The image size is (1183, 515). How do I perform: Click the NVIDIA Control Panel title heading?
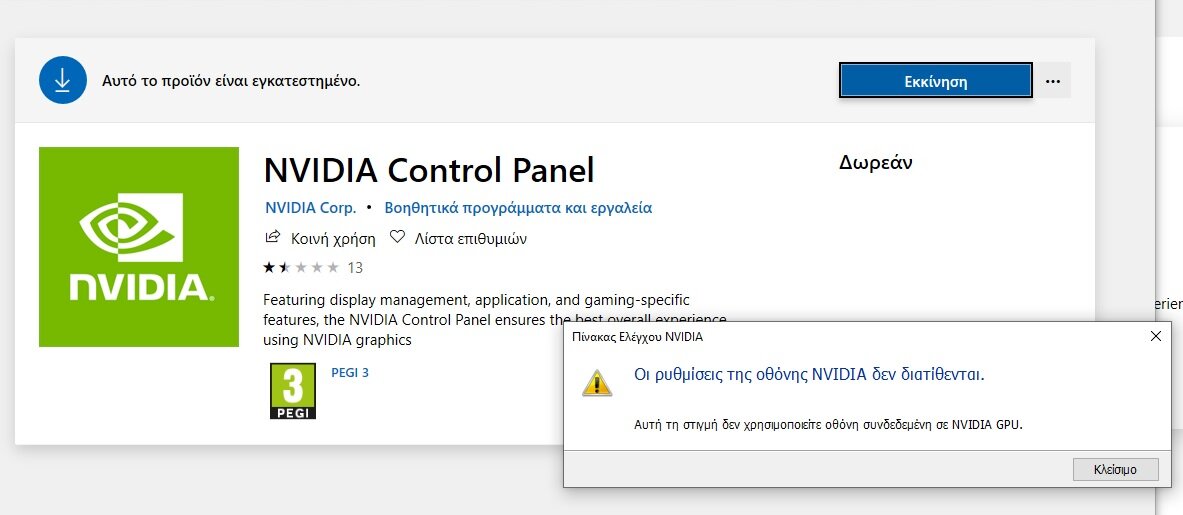pos(429,170)
